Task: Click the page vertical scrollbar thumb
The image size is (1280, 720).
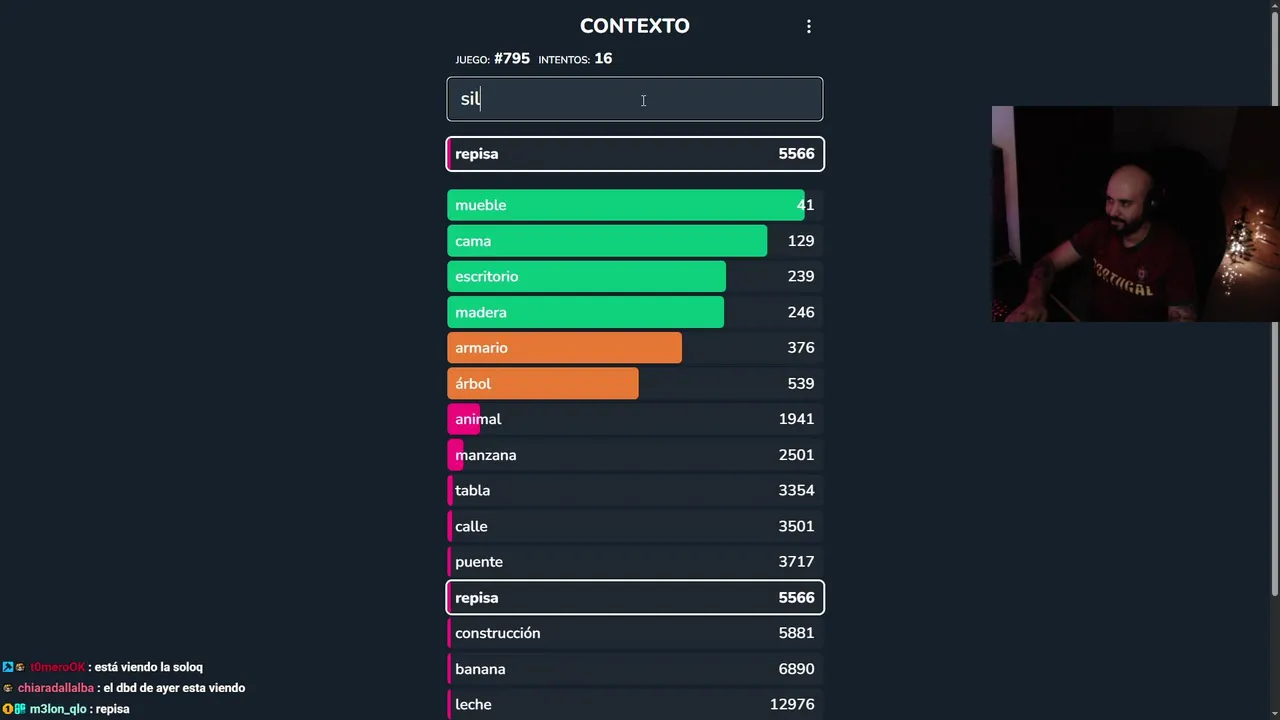Action: pos(1274,300)
